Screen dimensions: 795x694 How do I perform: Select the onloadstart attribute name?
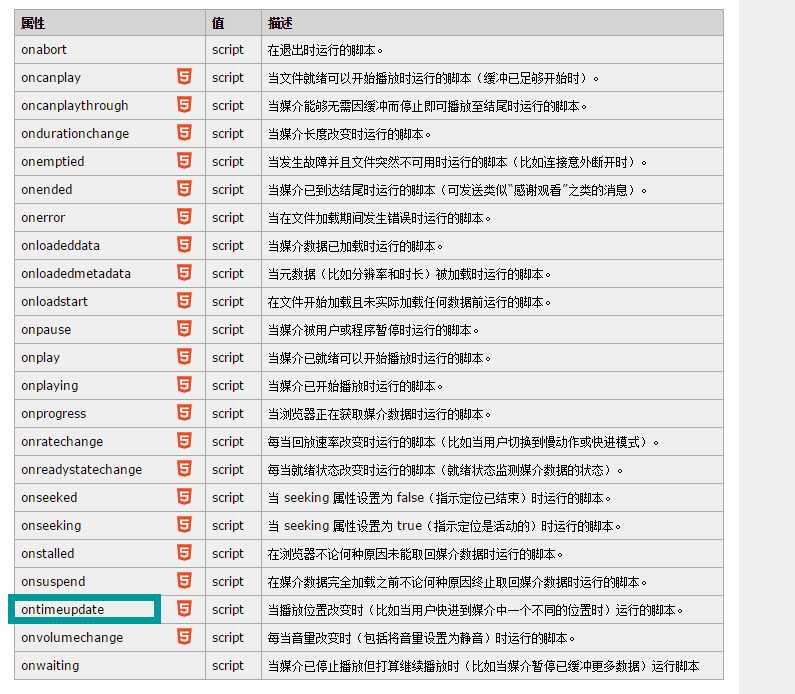coord(54,302)
